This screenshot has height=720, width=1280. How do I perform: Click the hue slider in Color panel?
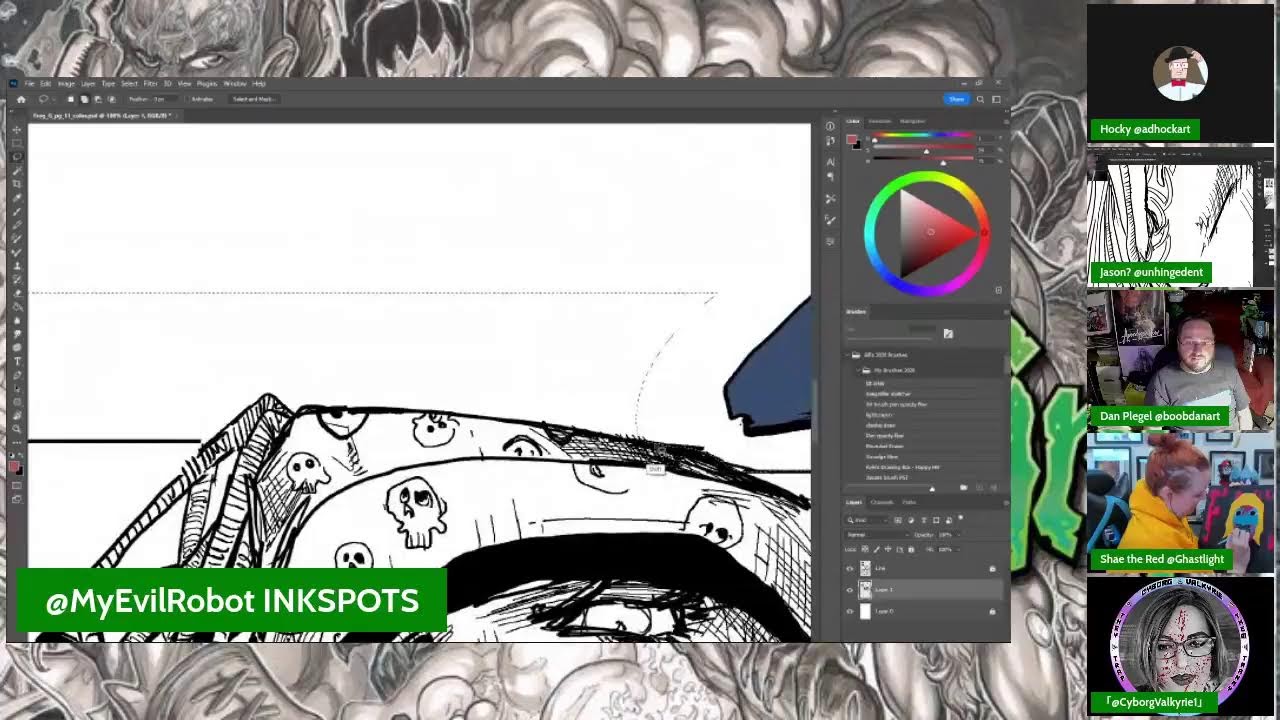(922, 135)
